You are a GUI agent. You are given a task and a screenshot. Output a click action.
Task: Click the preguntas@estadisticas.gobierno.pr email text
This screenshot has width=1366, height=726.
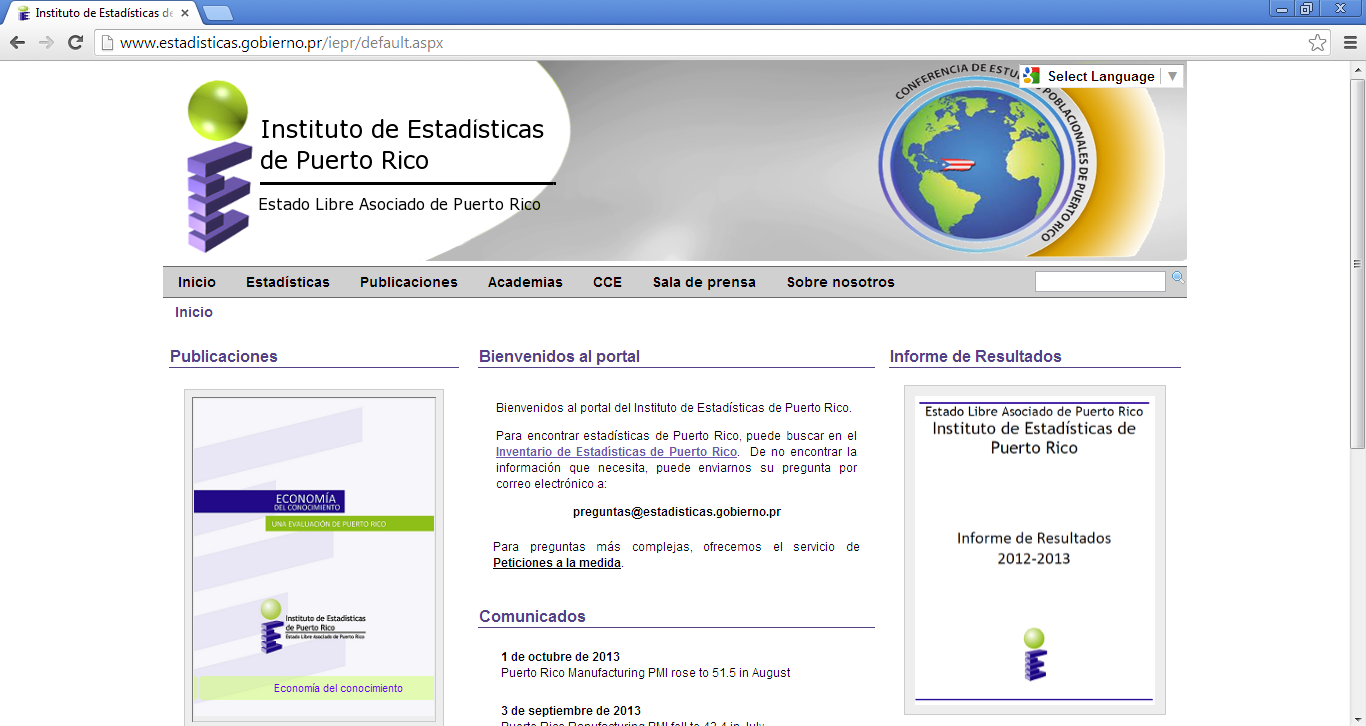(x=677, y=512)
